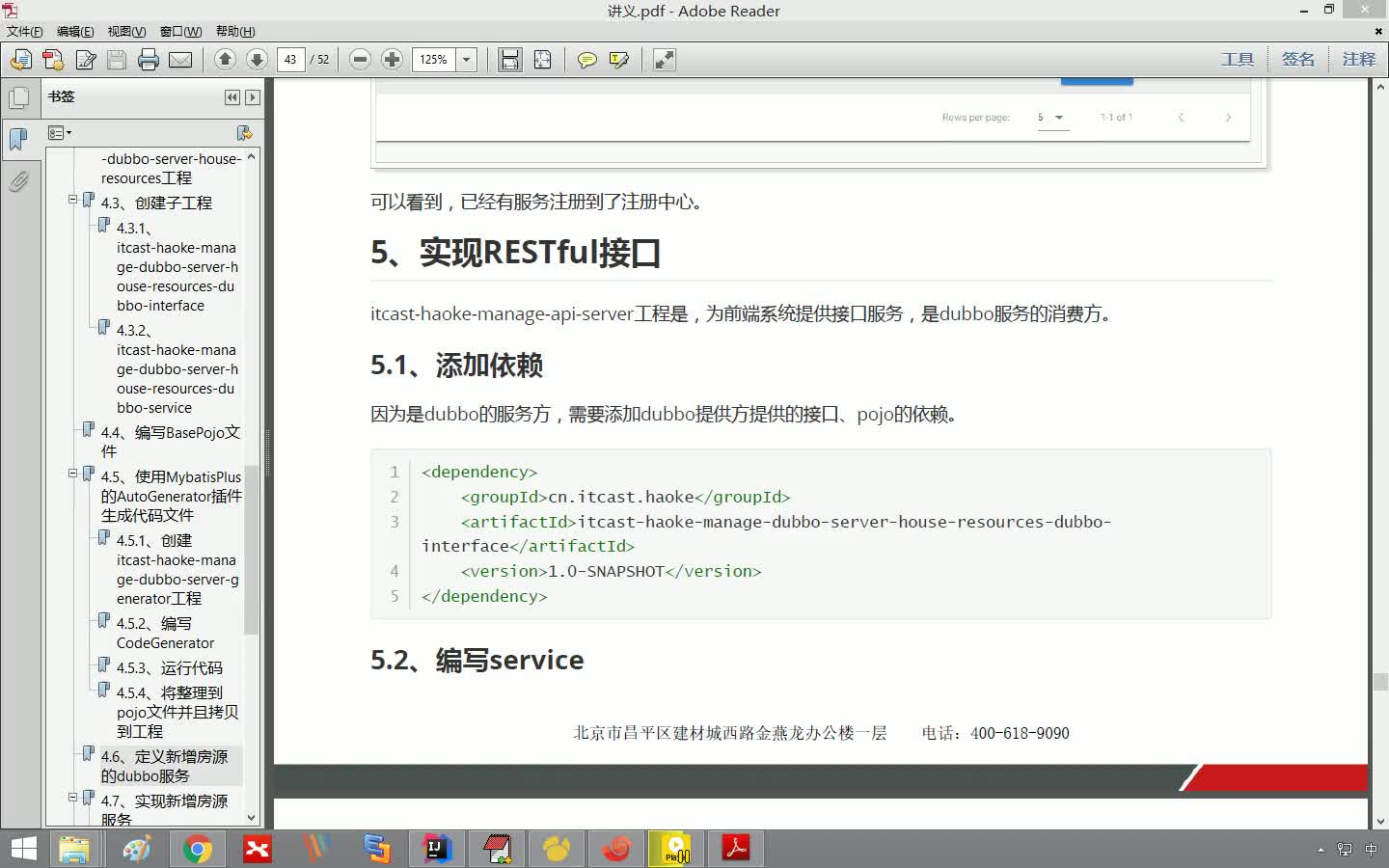Screen dimensions: 1389x868
Task: Click the save file floppy icon
Action: point(117,60)
